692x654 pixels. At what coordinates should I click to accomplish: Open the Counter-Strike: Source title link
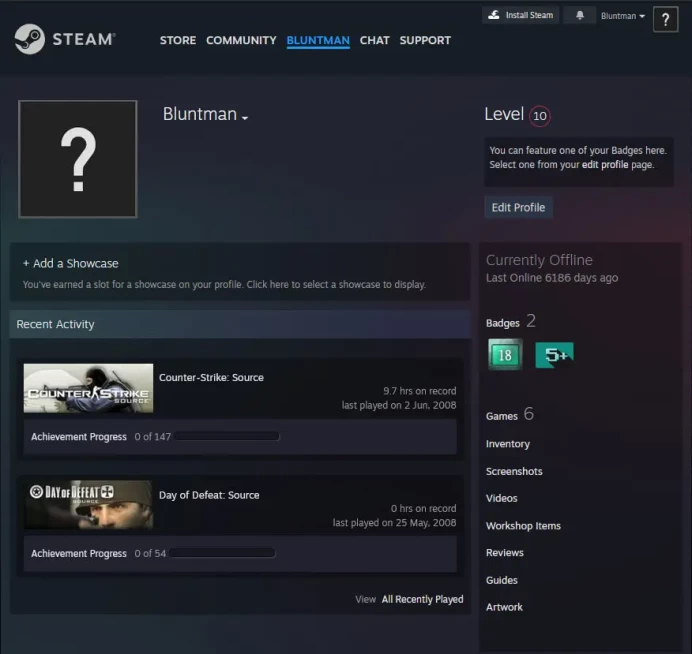click(211, 377)
